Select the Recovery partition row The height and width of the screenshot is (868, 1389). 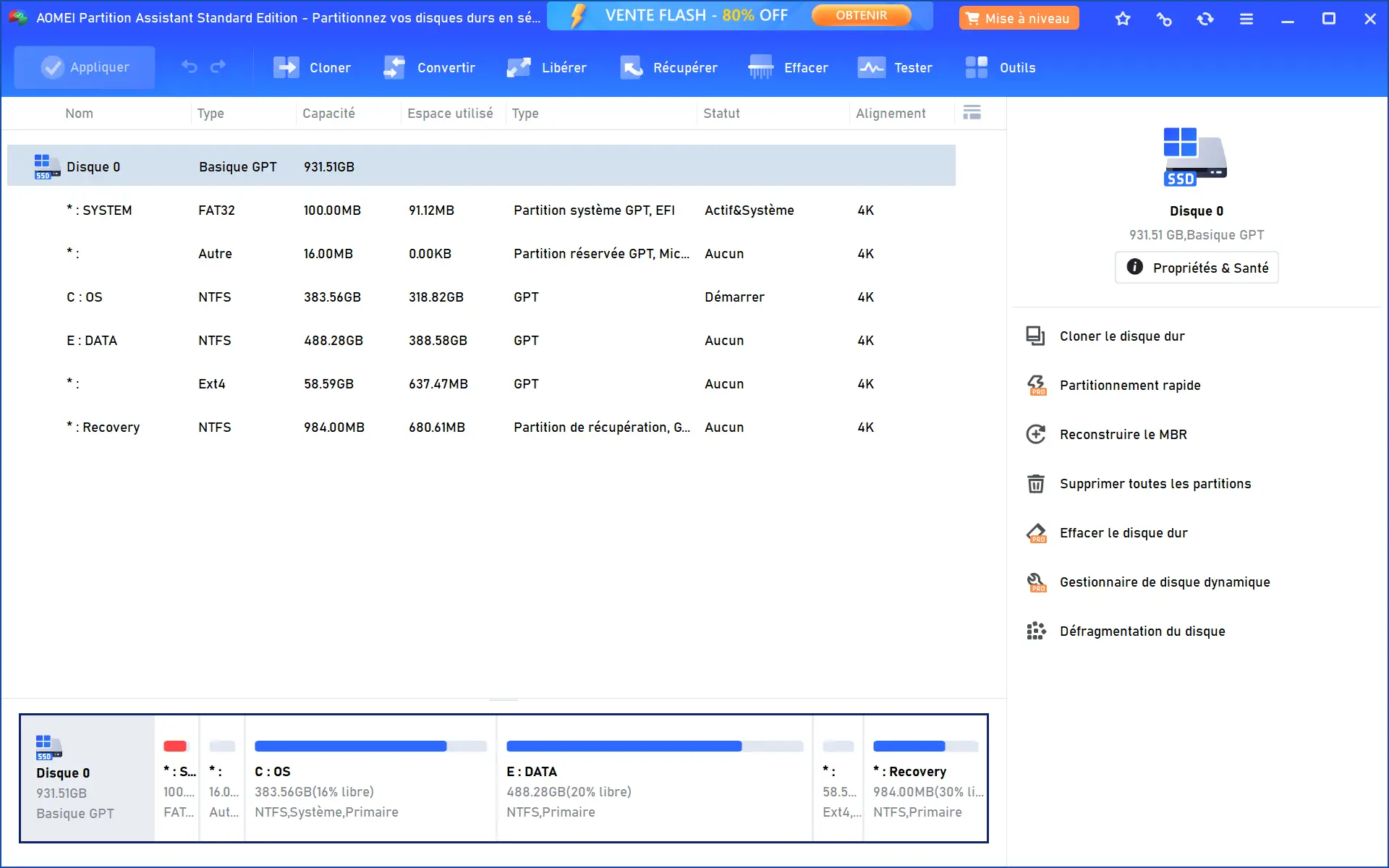pyautogui.click(x=481, y=427)
